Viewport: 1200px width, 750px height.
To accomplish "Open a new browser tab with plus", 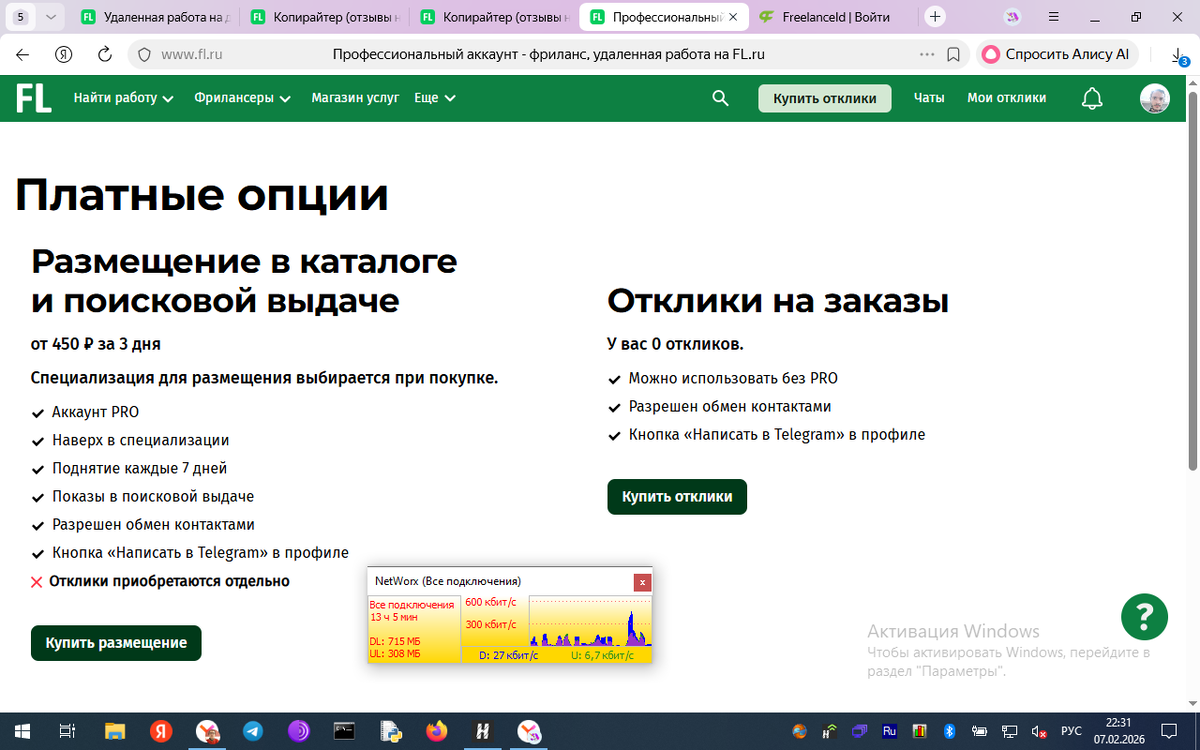I will pyautogui.click(x=935, y=16).
